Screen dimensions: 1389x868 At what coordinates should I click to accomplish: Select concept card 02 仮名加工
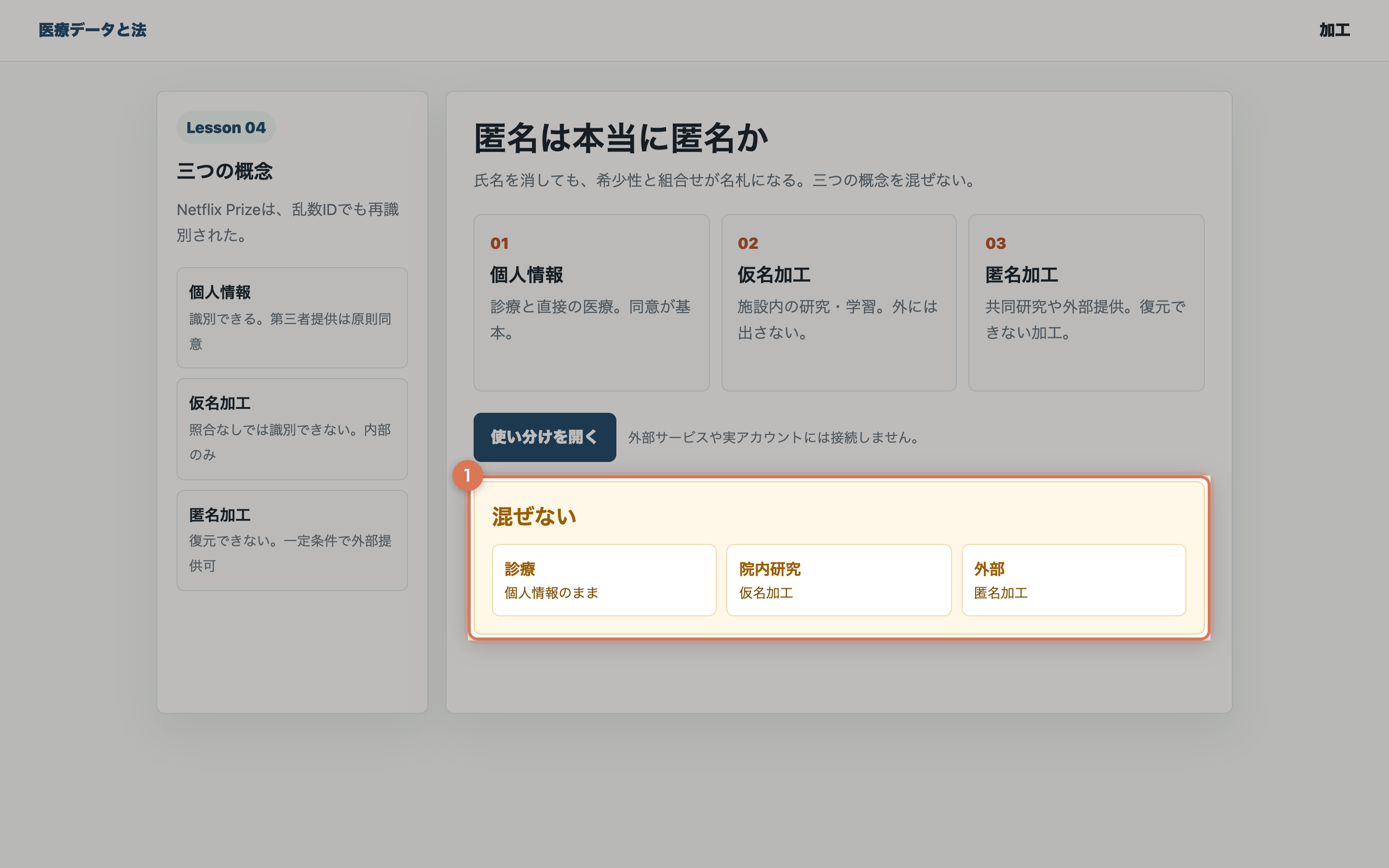click(839, 302)
